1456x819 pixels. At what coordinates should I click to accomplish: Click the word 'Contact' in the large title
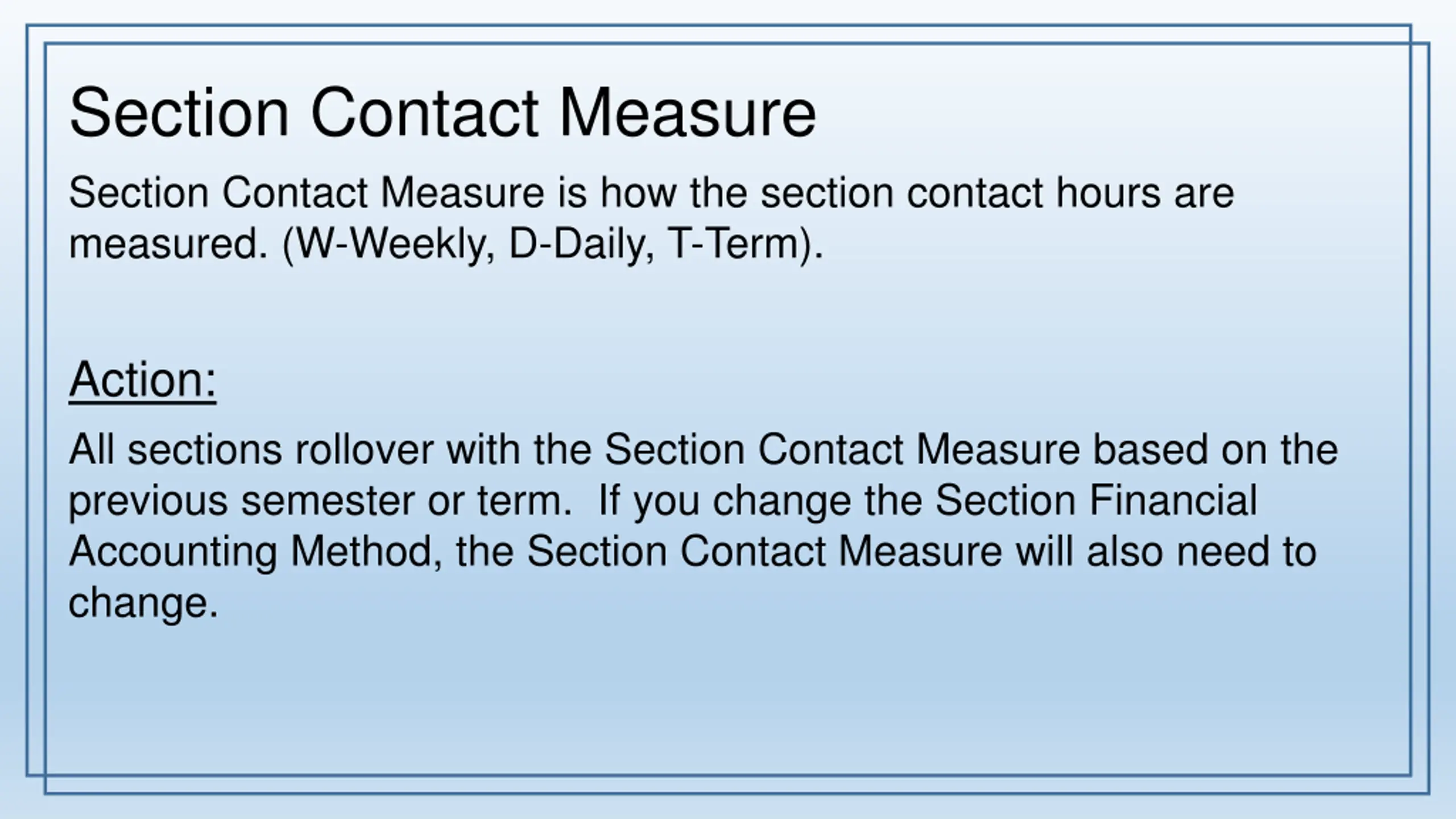click(424, 113)
